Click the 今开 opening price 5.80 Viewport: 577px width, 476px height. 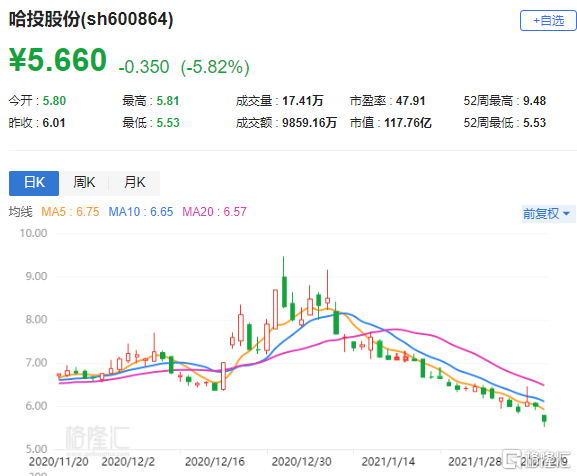click(54, 101)
